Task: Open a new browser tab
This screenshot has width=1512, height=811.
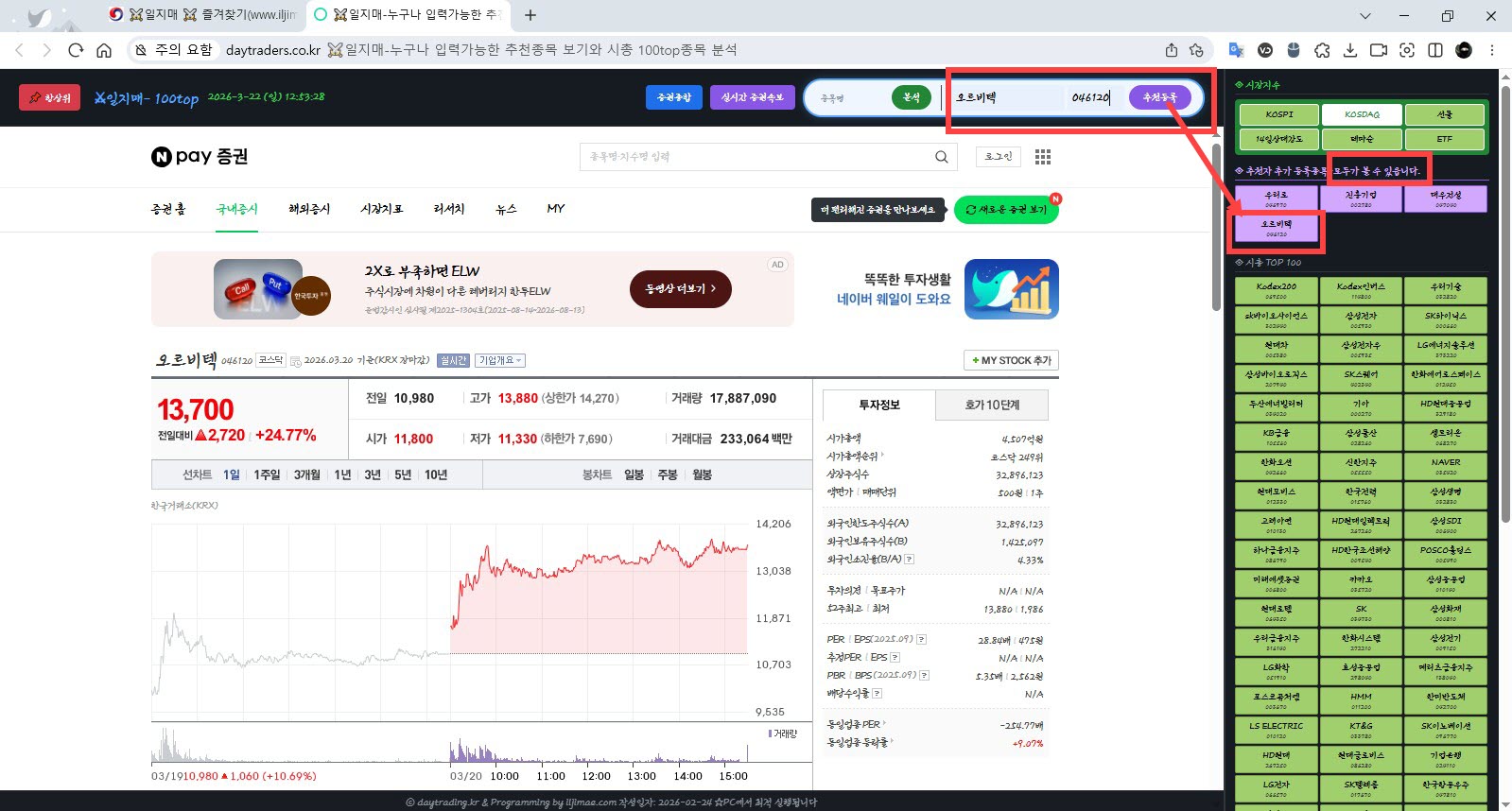Action: click(530, 15)
